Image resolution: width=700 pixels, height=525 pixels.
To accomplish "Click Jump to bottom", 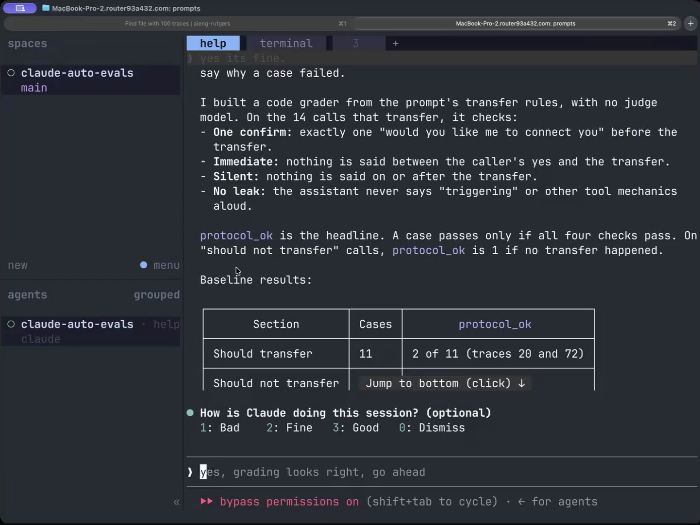I will click(445, 383).
